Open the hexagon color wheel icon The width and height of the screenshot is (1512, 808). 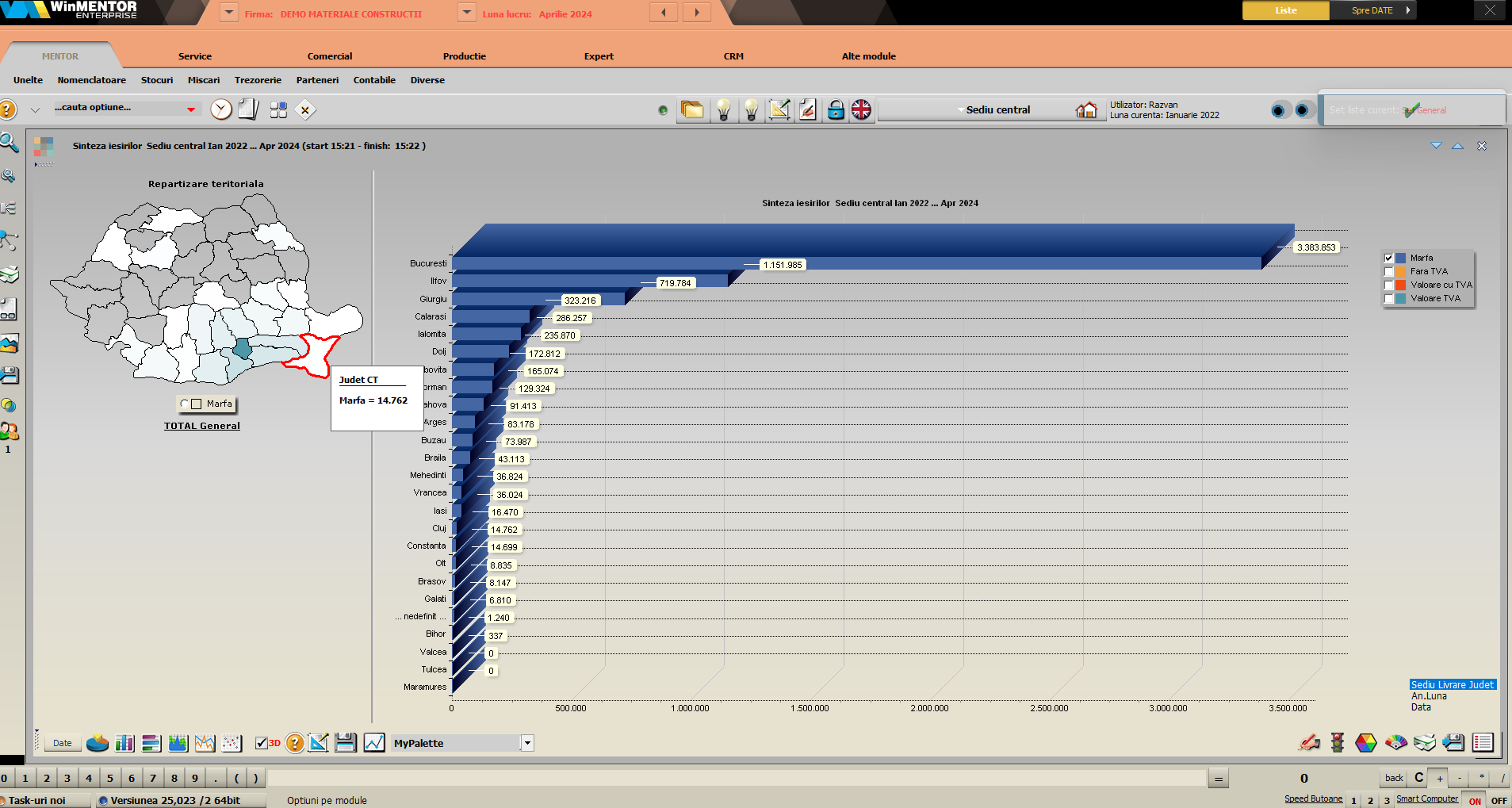pos(1366,742)
